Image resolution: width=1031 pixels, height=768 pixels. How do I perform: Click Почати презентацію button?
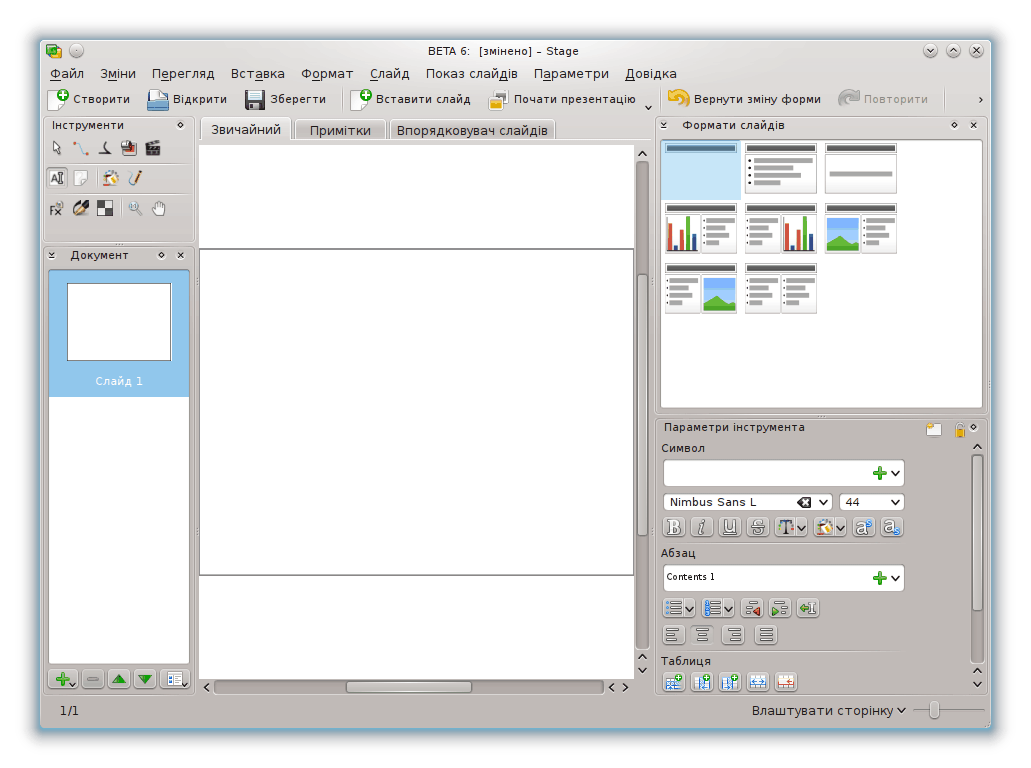pyautogui.click(x=562, y=99)
